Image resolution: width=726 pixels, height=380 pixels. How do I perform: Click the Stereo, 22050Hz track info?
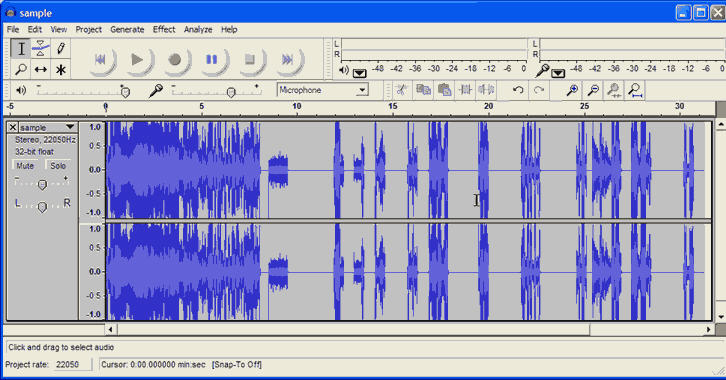[45, 140]
